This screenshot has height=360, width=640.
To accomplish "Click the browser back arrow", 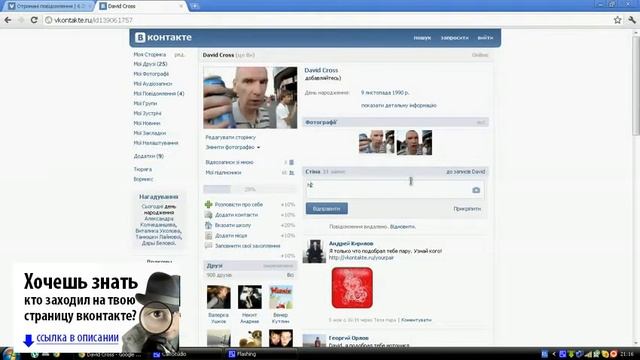I will coord(8,20).
